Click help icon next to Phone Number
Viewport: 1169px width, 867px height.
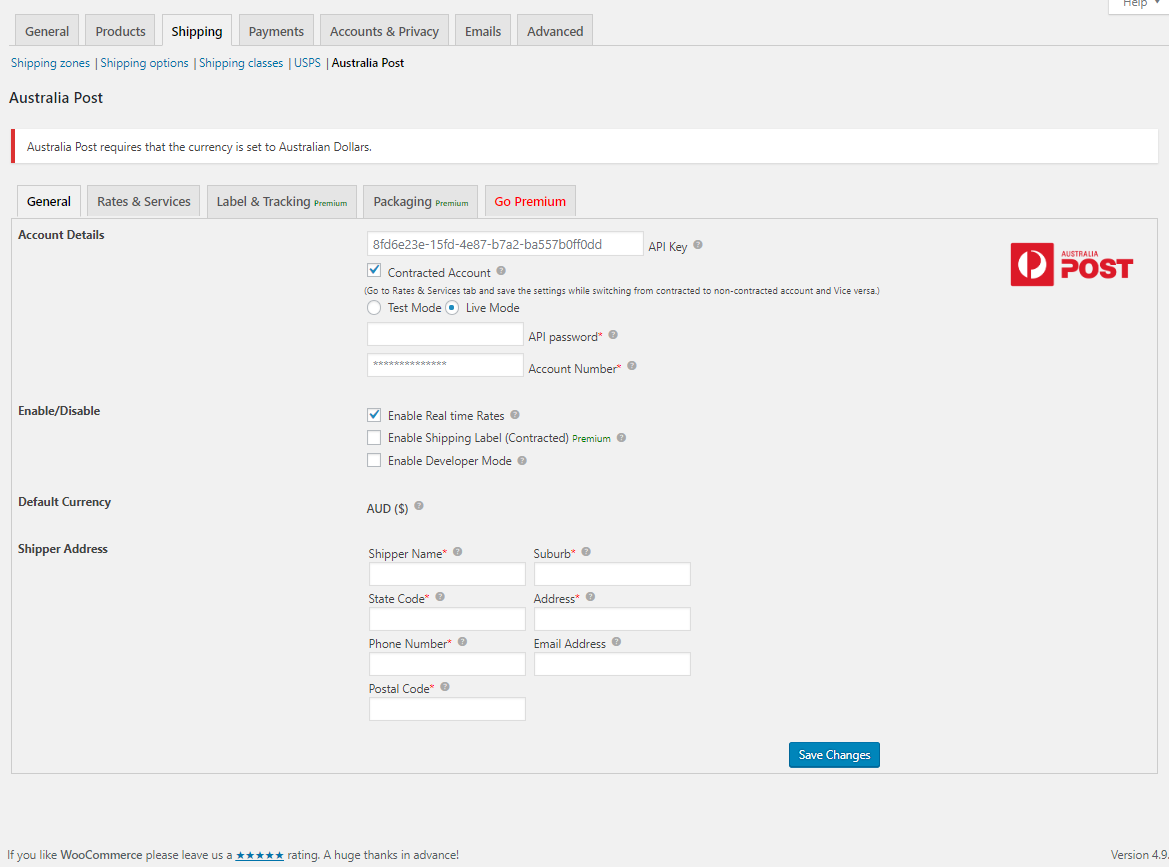462,642
